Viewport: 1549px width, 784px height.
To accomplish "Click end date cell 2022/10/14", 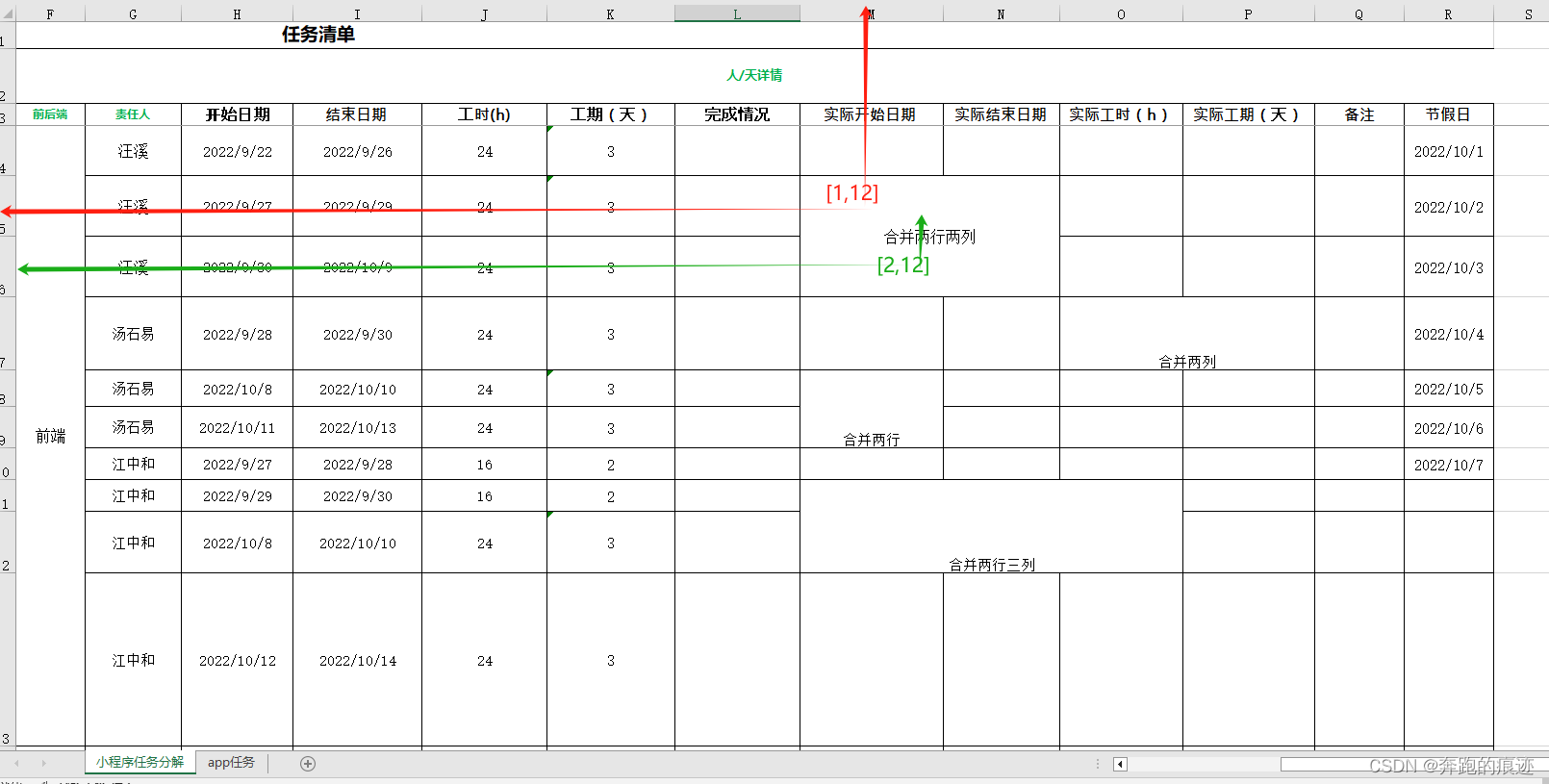I will tap(357, 661).
